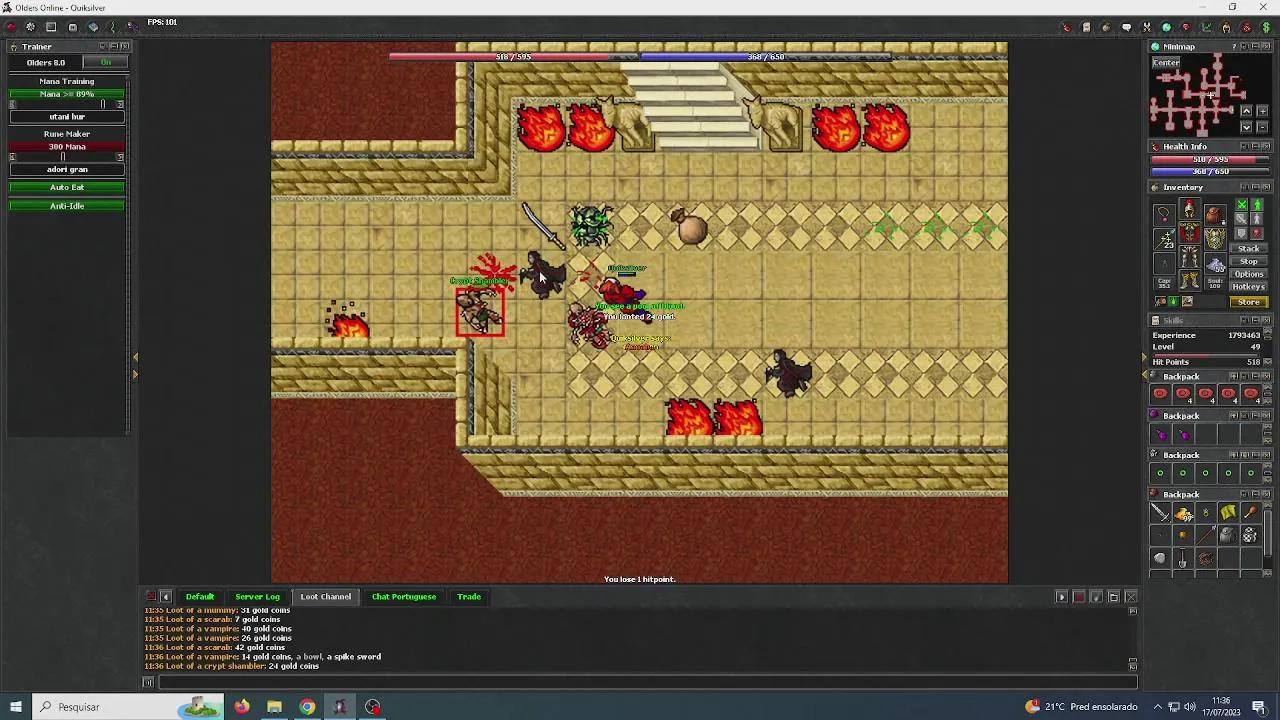Open Hotkeys from Inventory panel
This screenshot has width=1280, height=720.
pyautogui.click(x=1249, y=287)
